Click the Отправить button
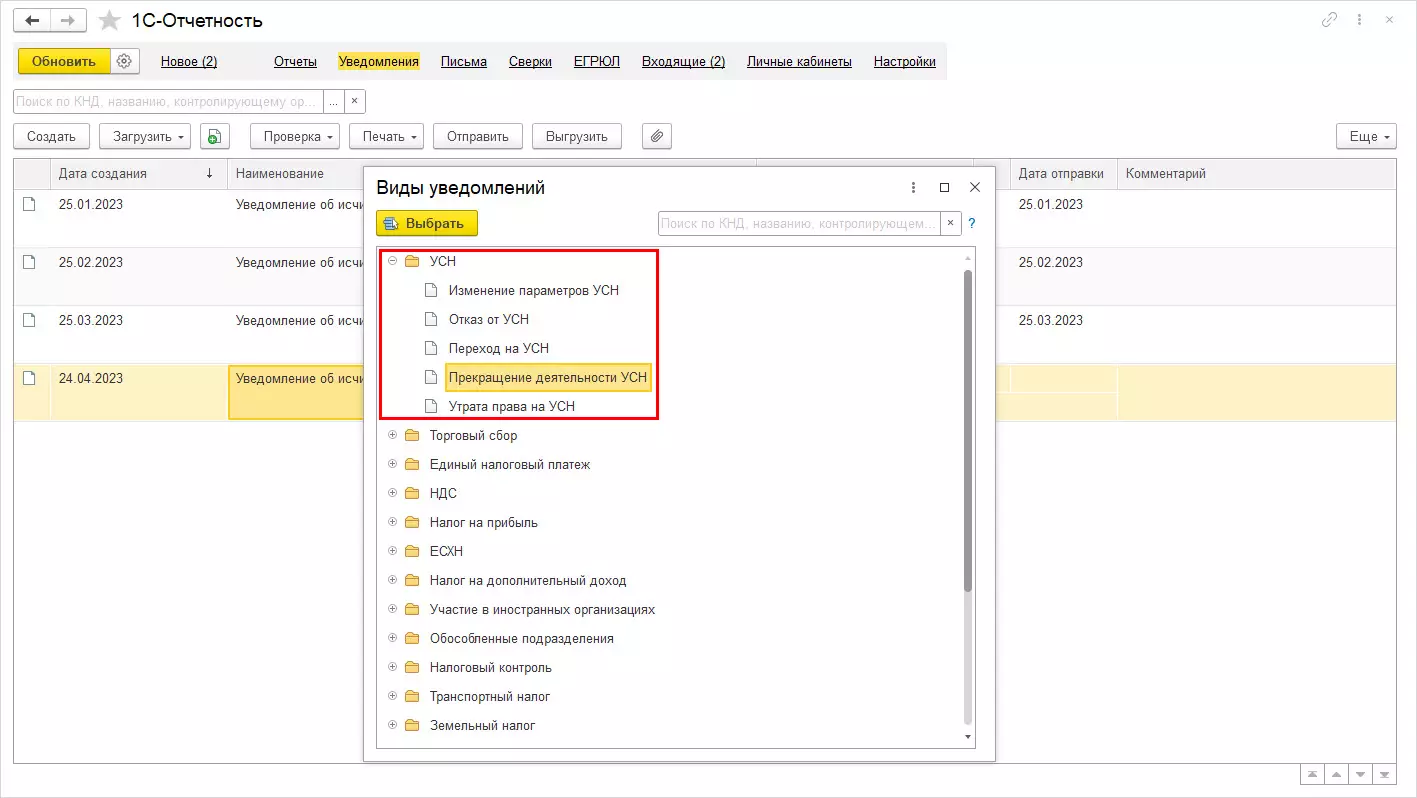1417x798 pixels. tap(477, 137)
